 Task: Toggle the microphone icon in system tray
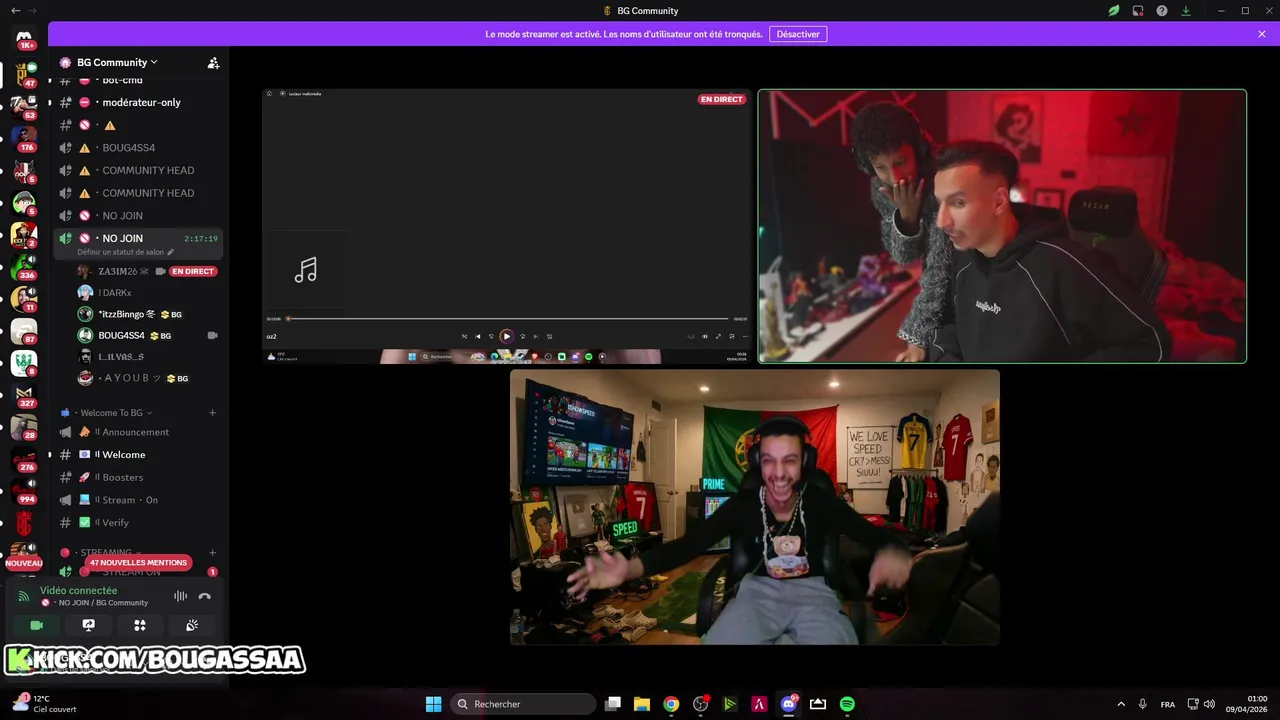pyautogui.click(x=1142, y=704)
